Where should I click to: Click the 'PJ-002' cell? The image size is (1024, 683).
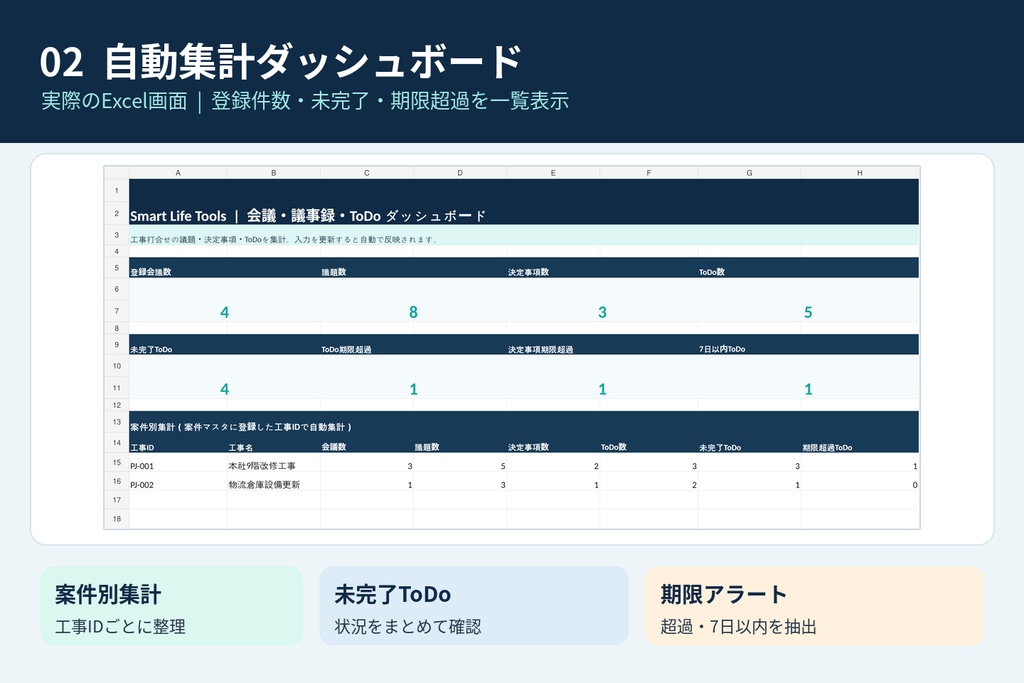point(142,485)
